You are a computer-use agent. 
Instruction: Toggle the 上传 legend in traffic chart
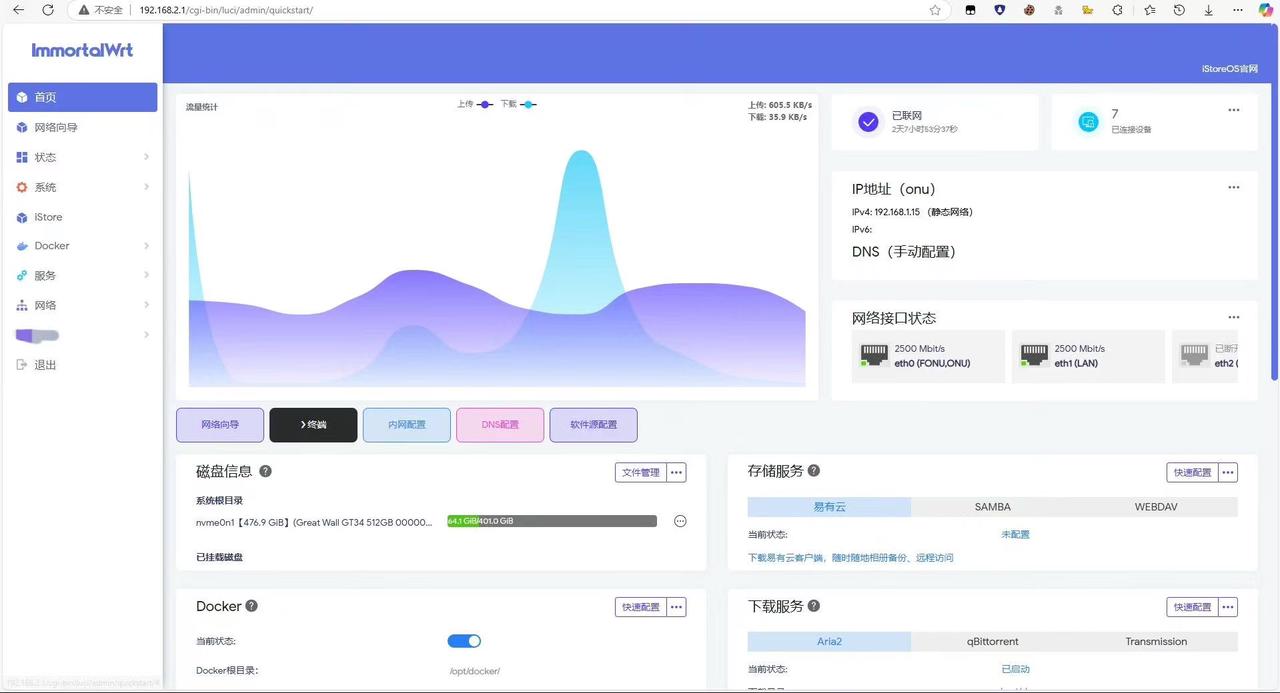[x=475, y=104]
